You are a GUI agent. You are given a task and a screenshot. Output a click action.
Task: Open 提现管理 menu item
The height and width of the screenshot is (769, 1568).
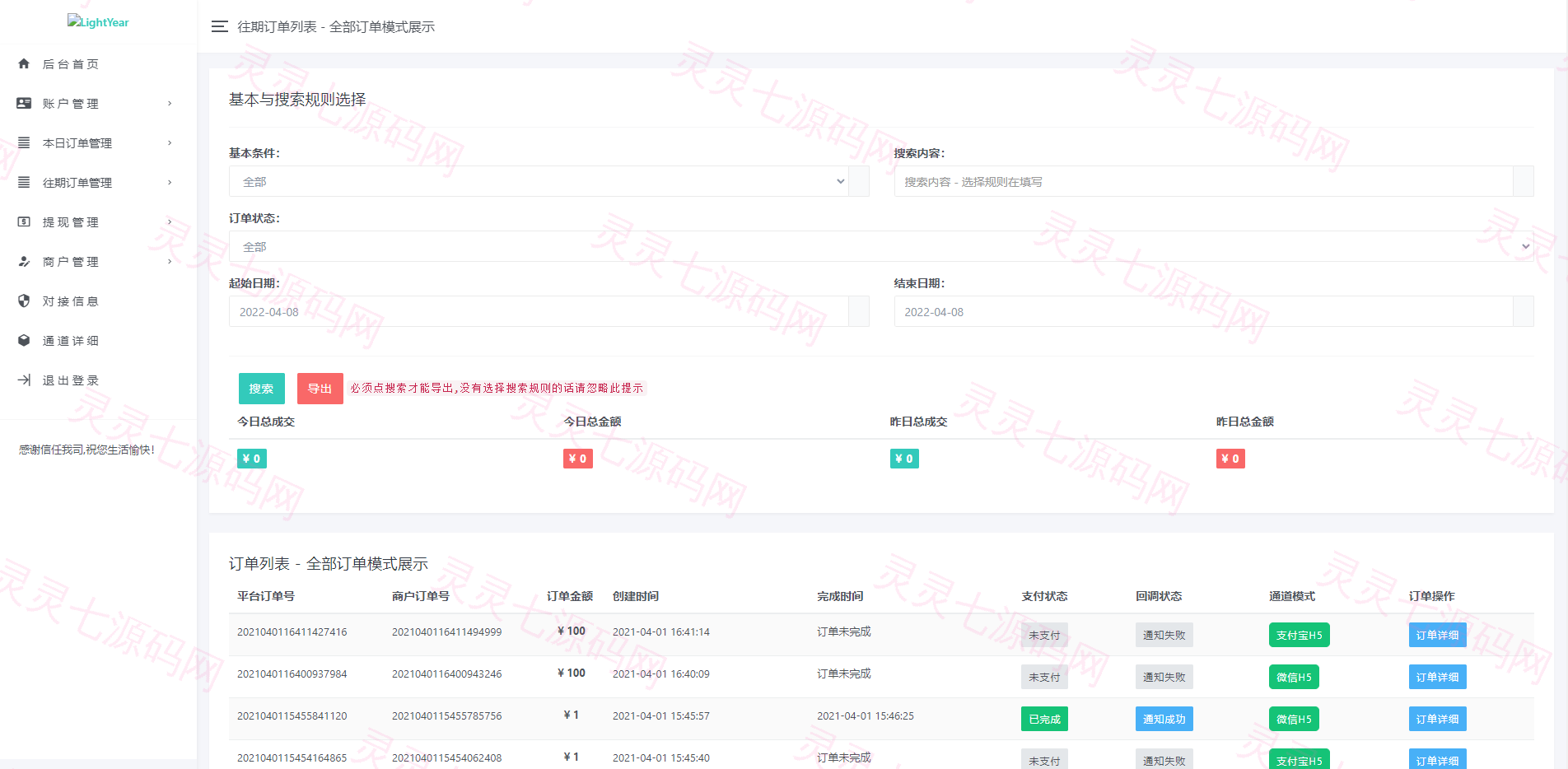click(98, 221)
